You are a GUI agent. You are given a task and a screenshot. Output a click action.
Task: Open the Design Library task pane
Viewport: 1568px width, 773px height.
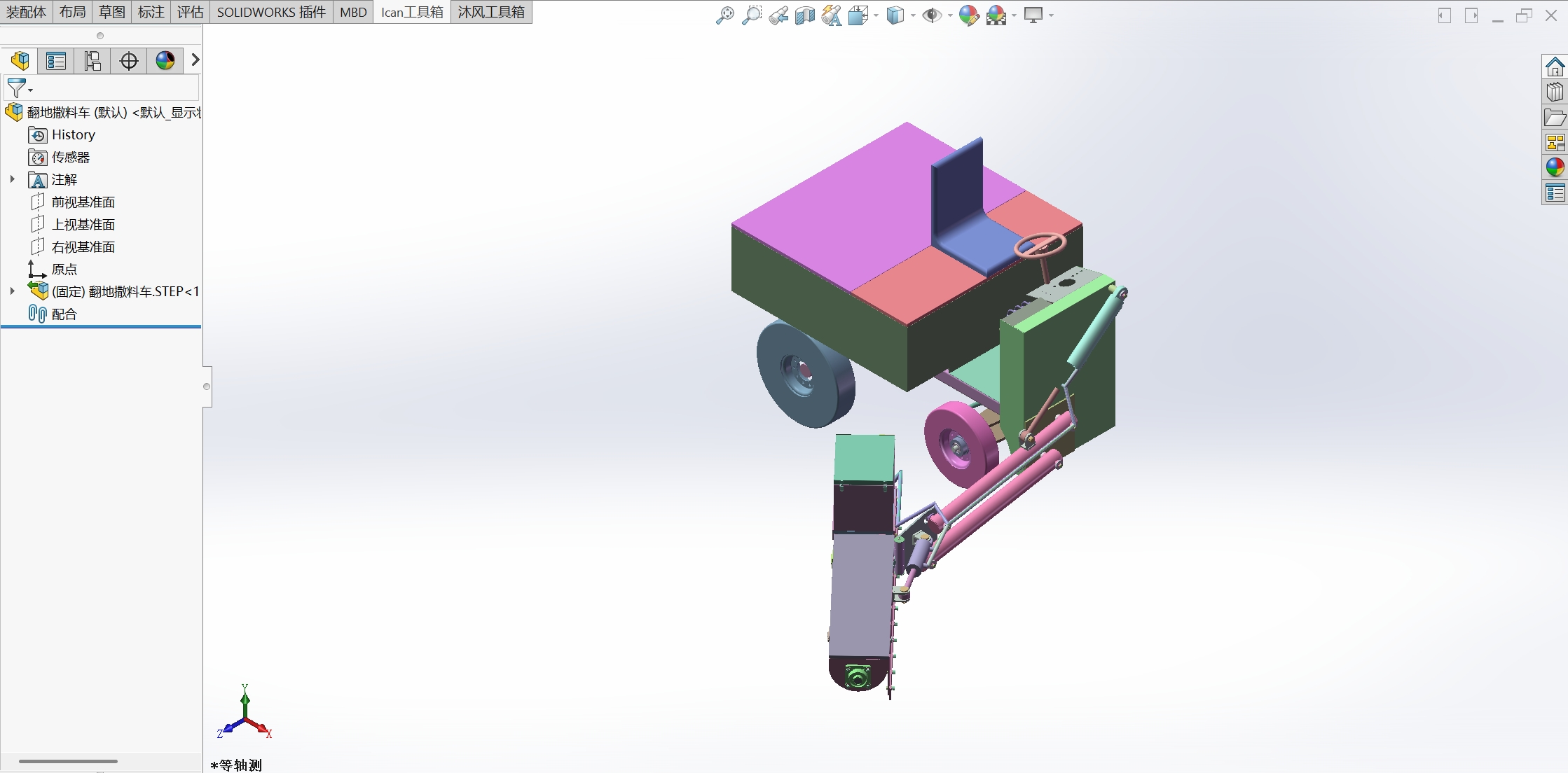click(1555, 92)
